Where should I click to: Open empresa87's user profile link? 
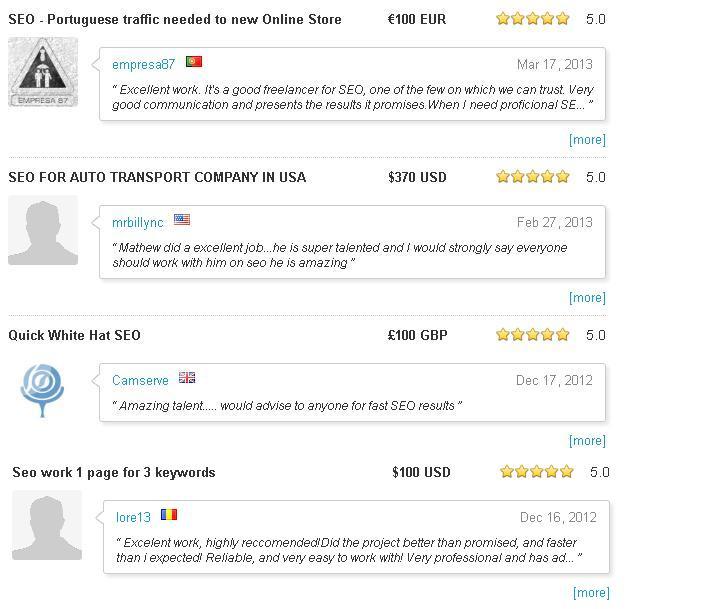[143, 65]
